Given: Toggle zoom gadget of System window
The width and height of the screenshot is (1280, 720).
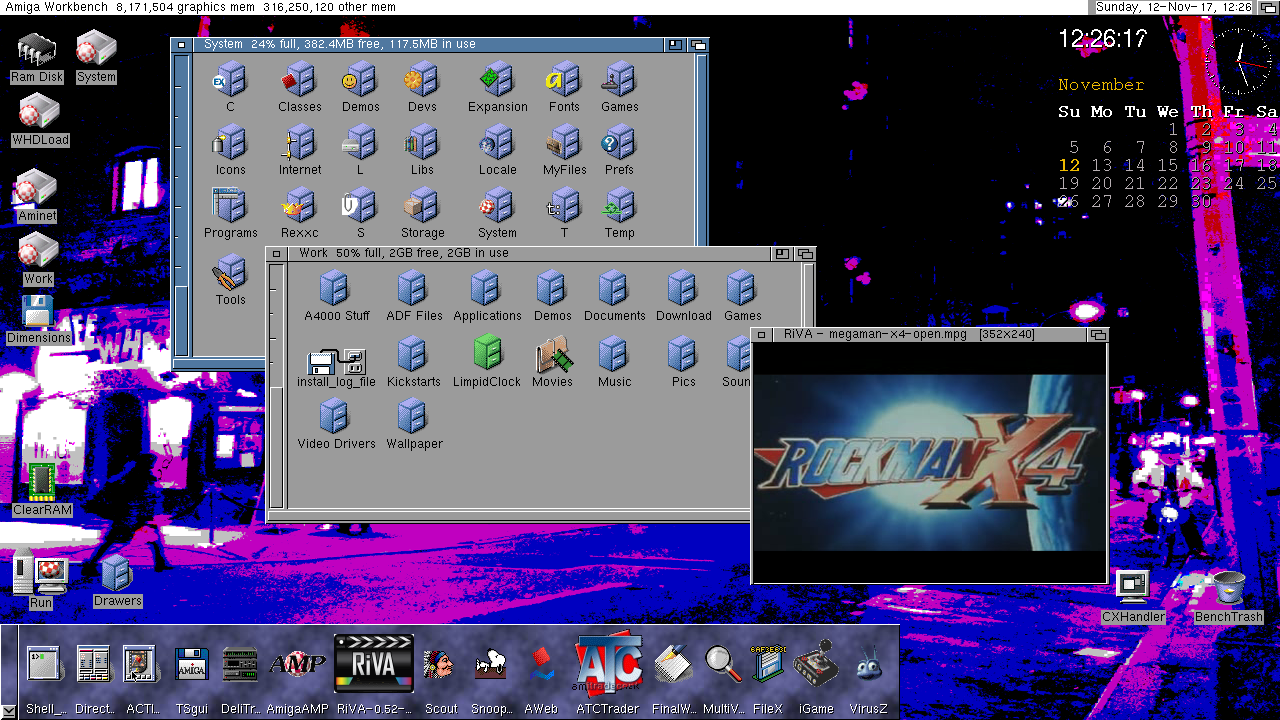Looking at the screenshot, I should [x=676, y=44].
